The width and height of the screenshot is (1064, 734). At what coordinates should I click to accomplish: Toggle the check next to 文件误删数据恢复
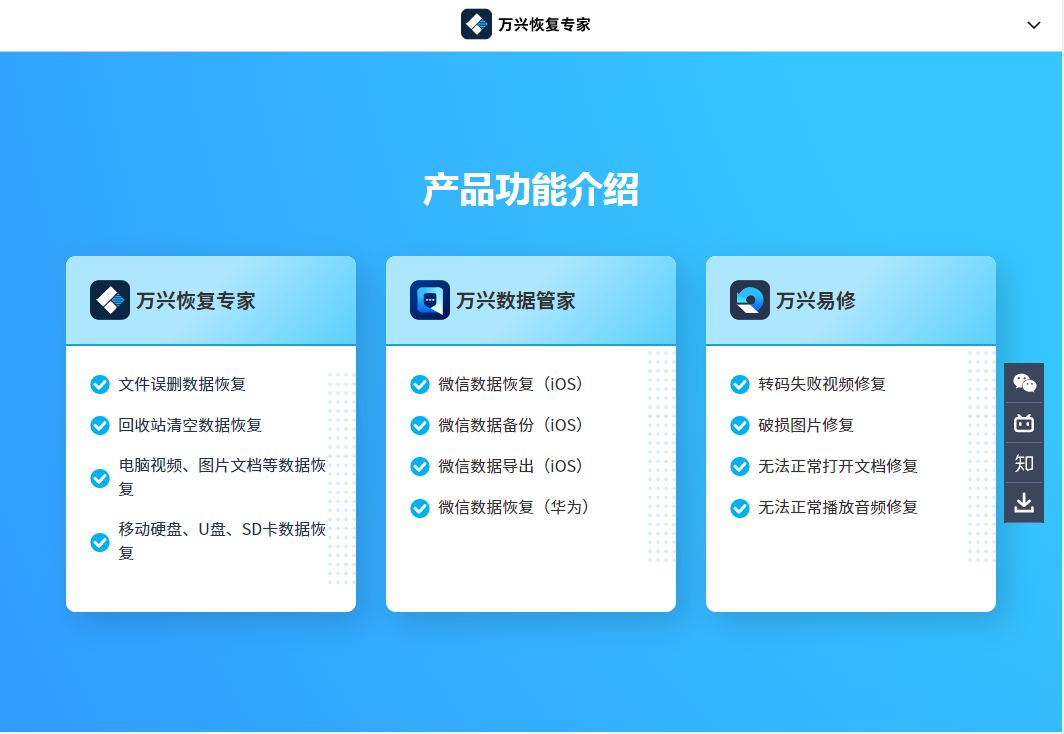pos(100,383)
